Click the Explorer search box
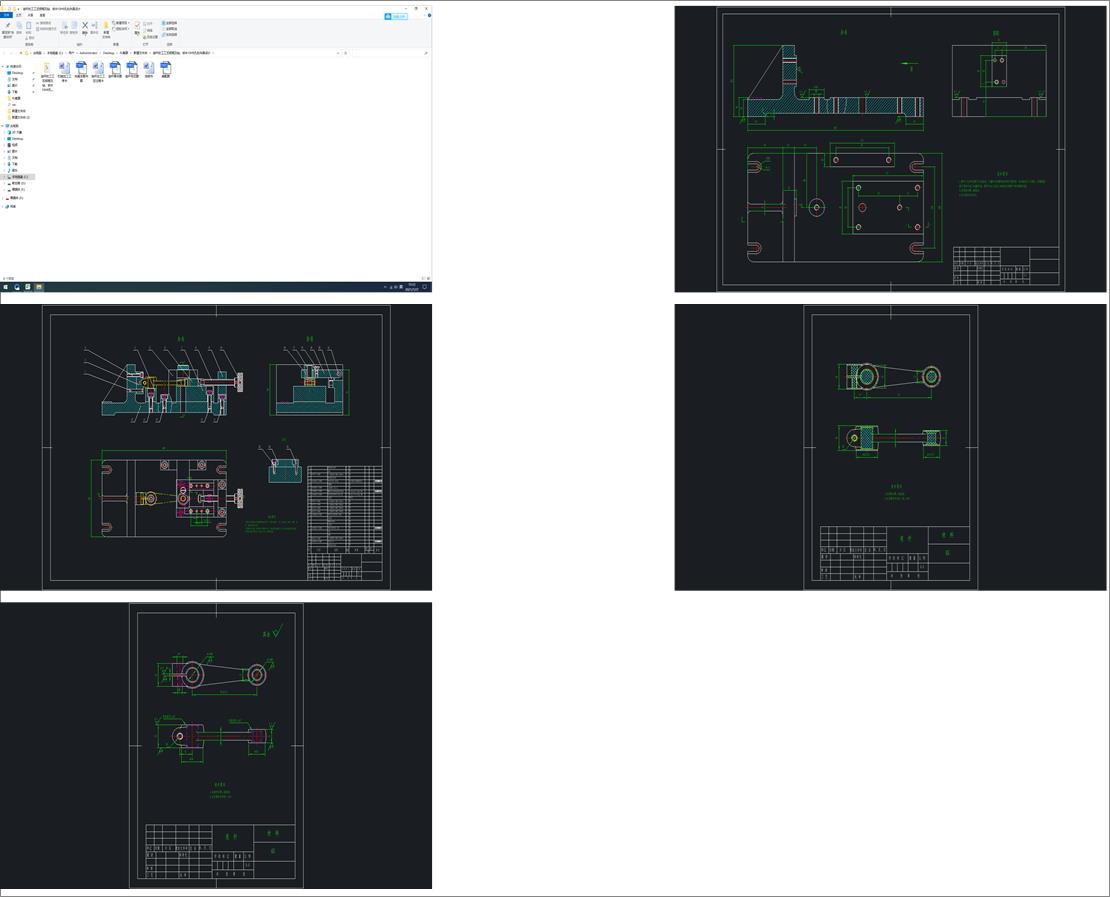The width and height of the screenshot is (1110, 897). tap(389, 53)
